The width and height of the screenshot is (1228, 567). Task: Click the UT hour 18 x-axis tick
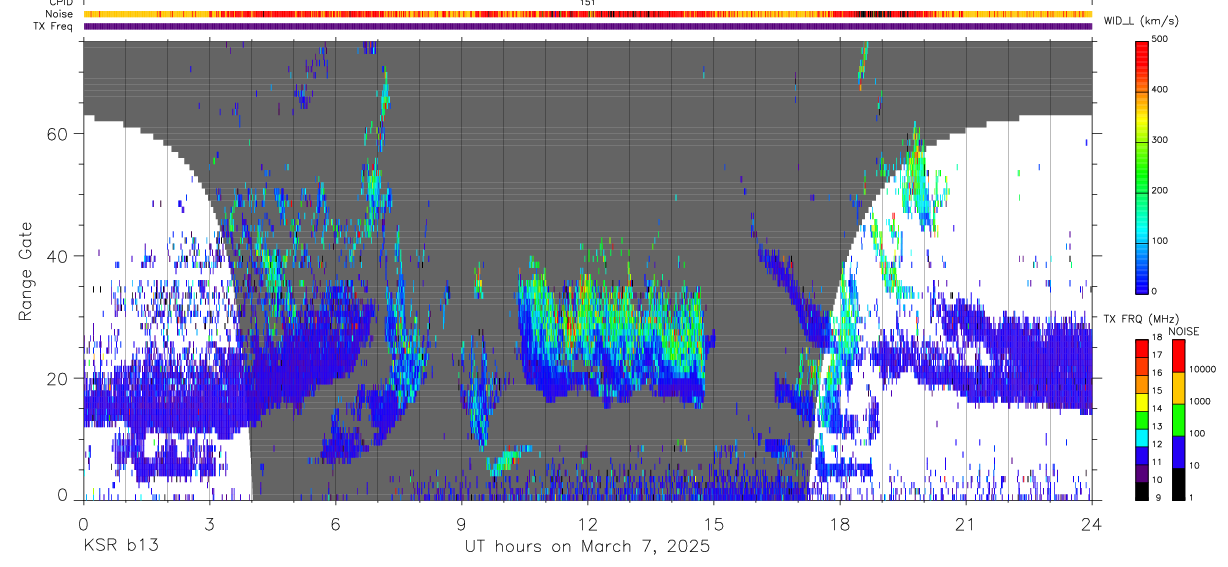click(840, 522)
